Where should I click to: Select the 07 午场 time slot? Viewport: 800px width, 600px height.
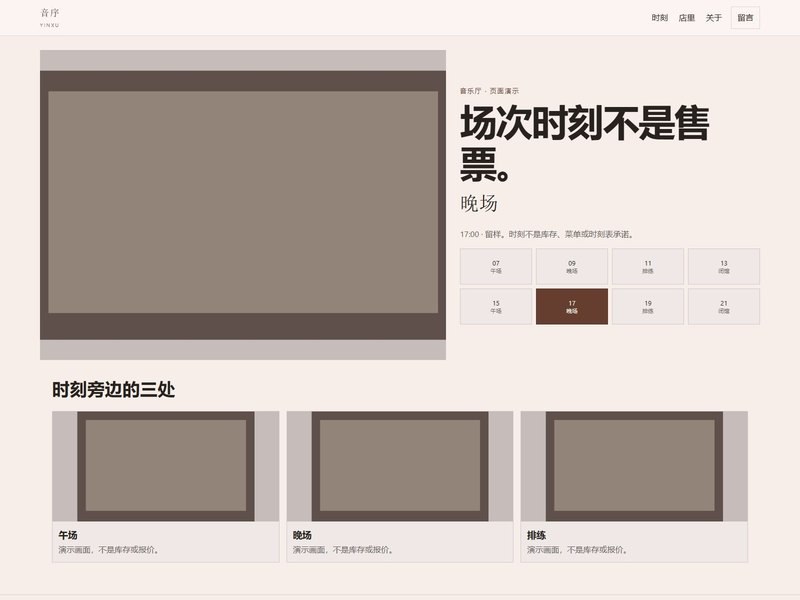pyautogui.click(x=496, y=266)
